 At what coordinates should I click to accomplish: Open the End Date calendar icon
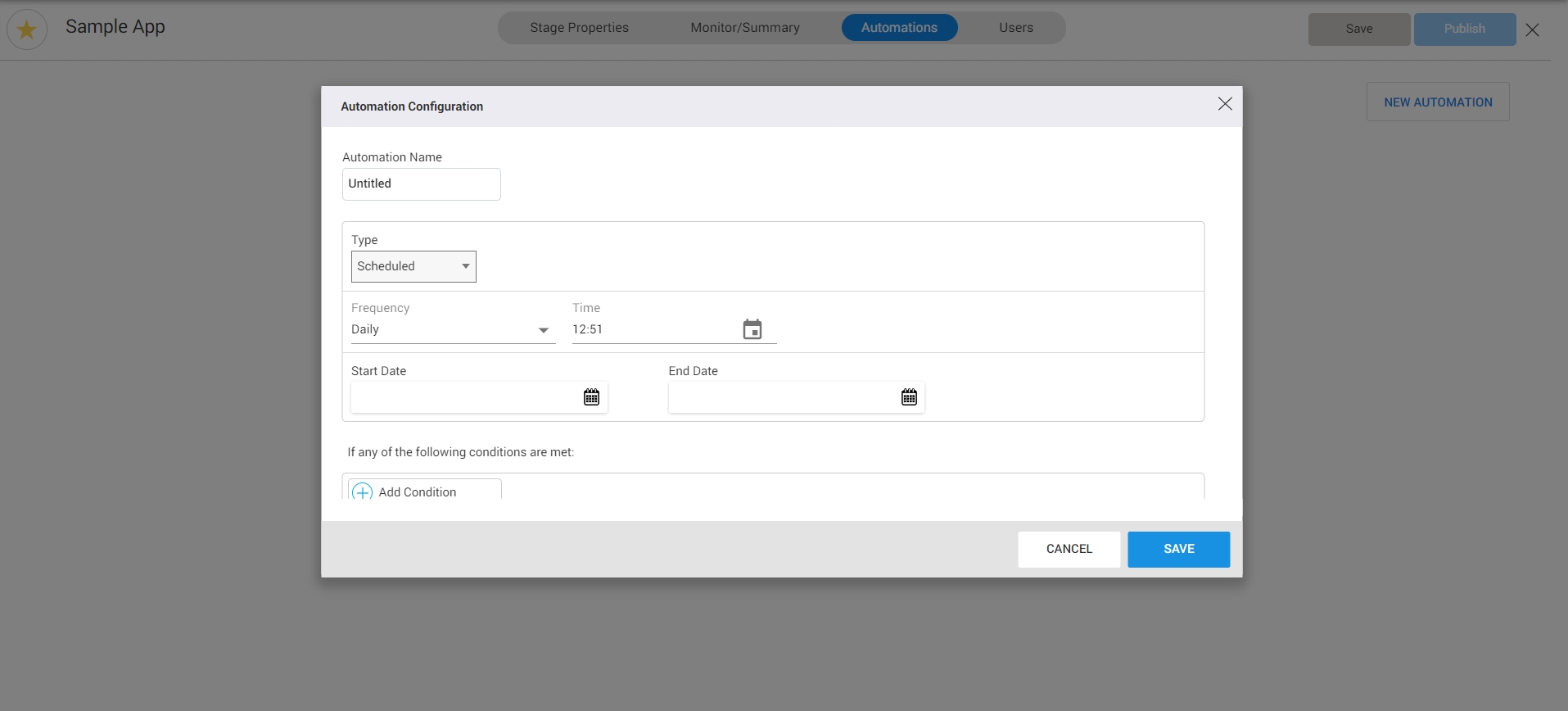909,397
